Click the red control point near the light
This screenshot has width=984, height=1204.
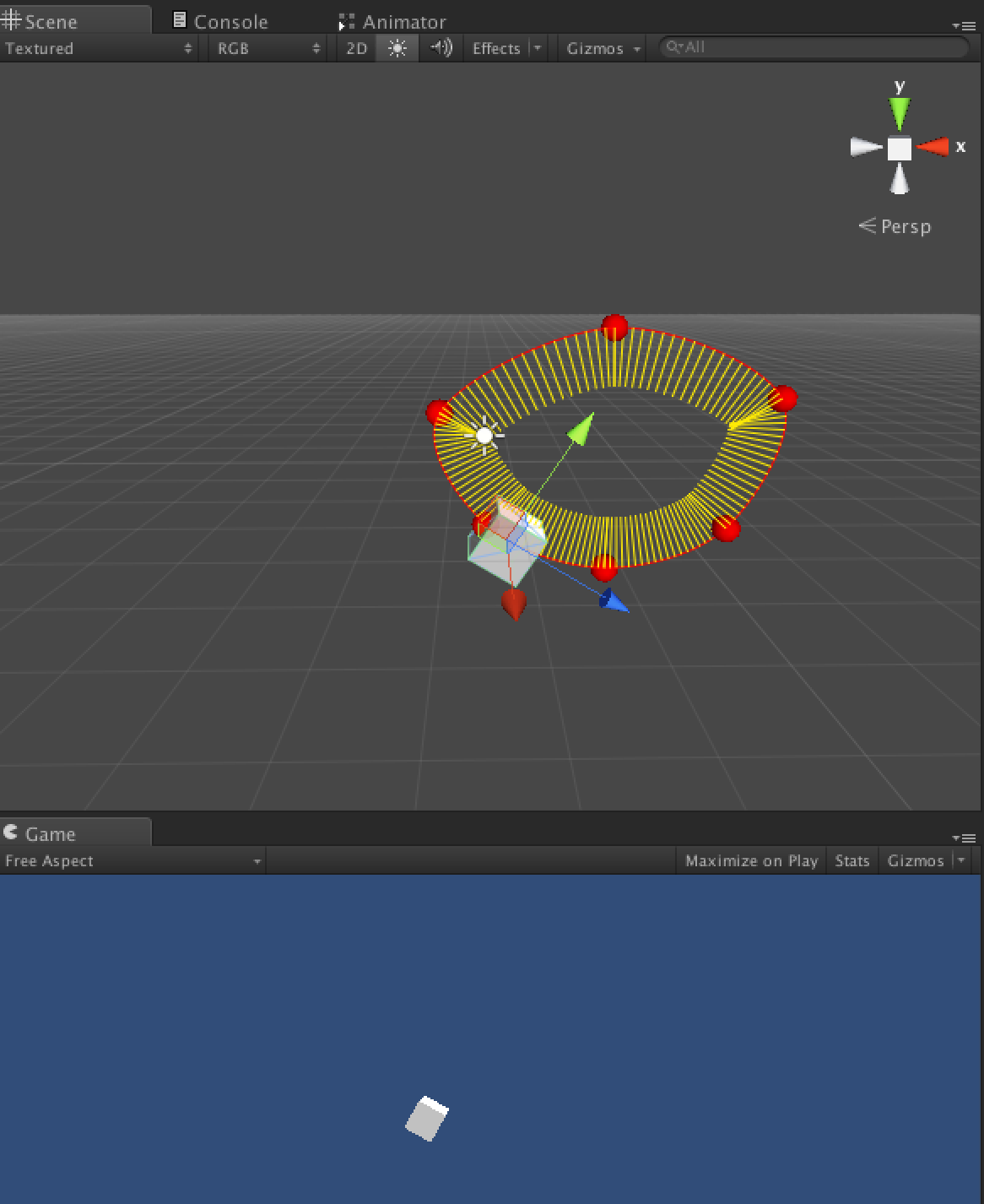439,413
